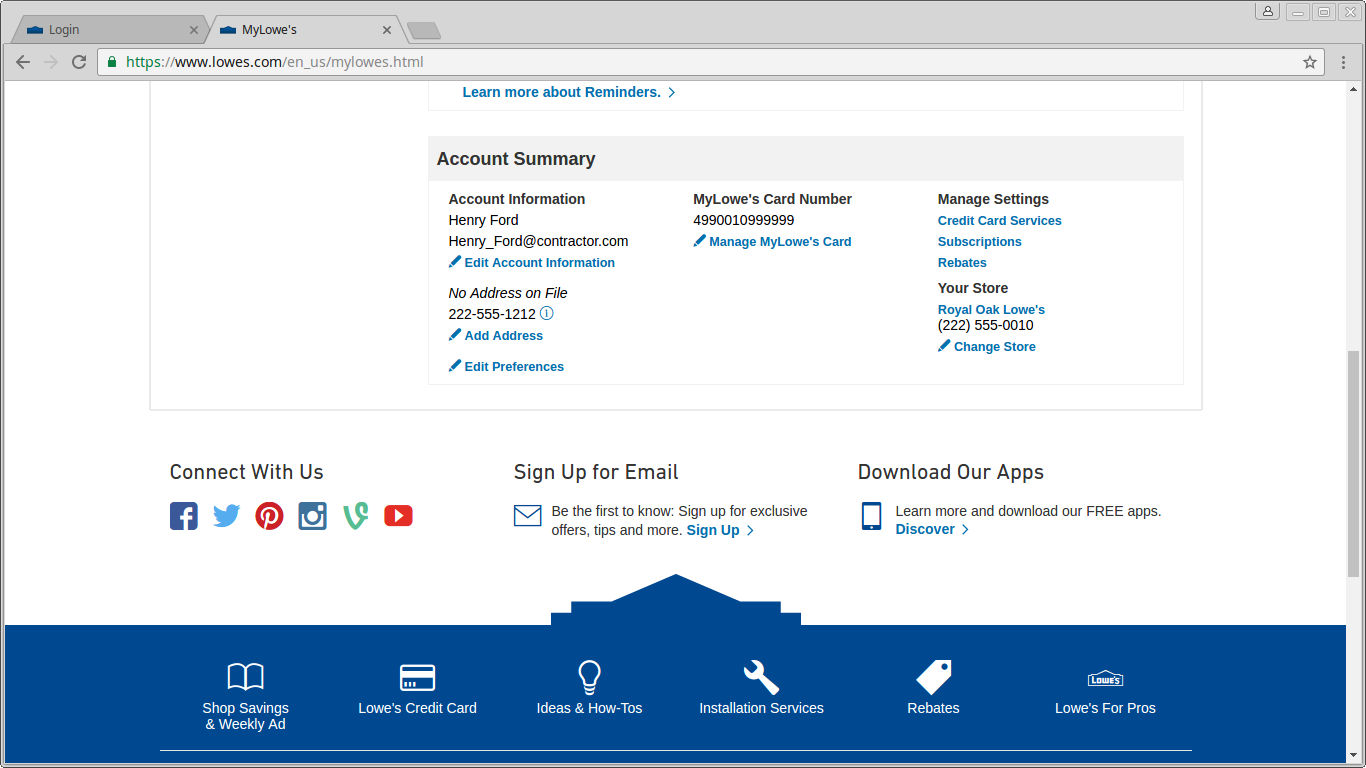Click the email envelope icon
This screenshot has width=1366, height=768.
[527, 515]
